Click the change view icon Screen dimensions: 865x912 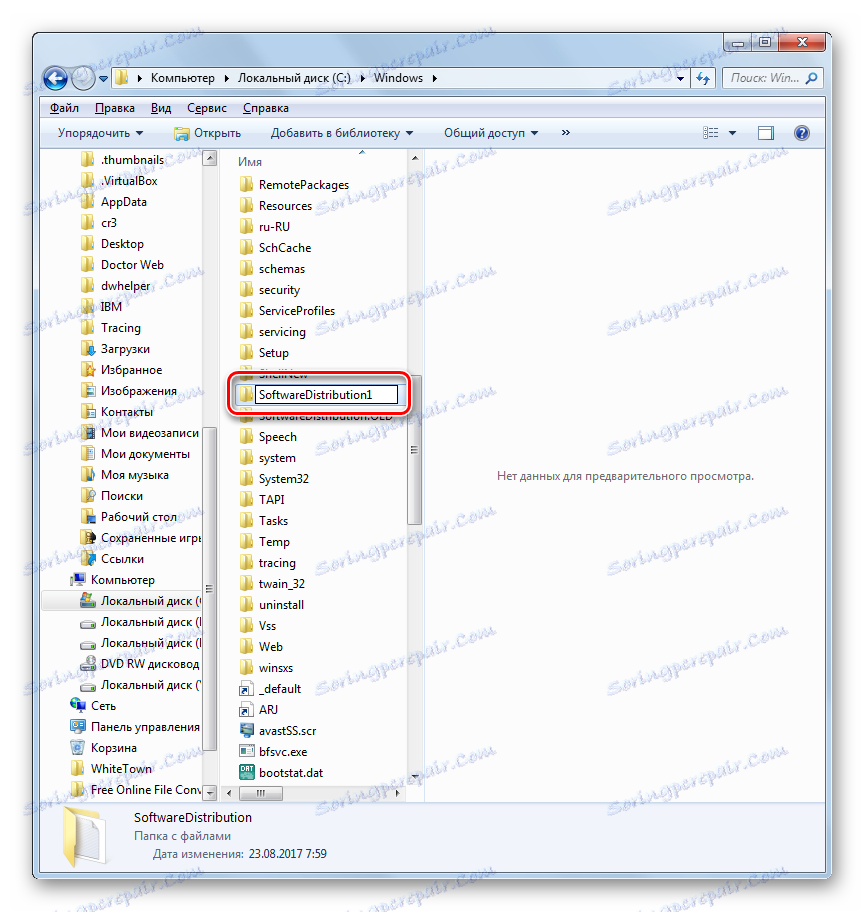710,133
